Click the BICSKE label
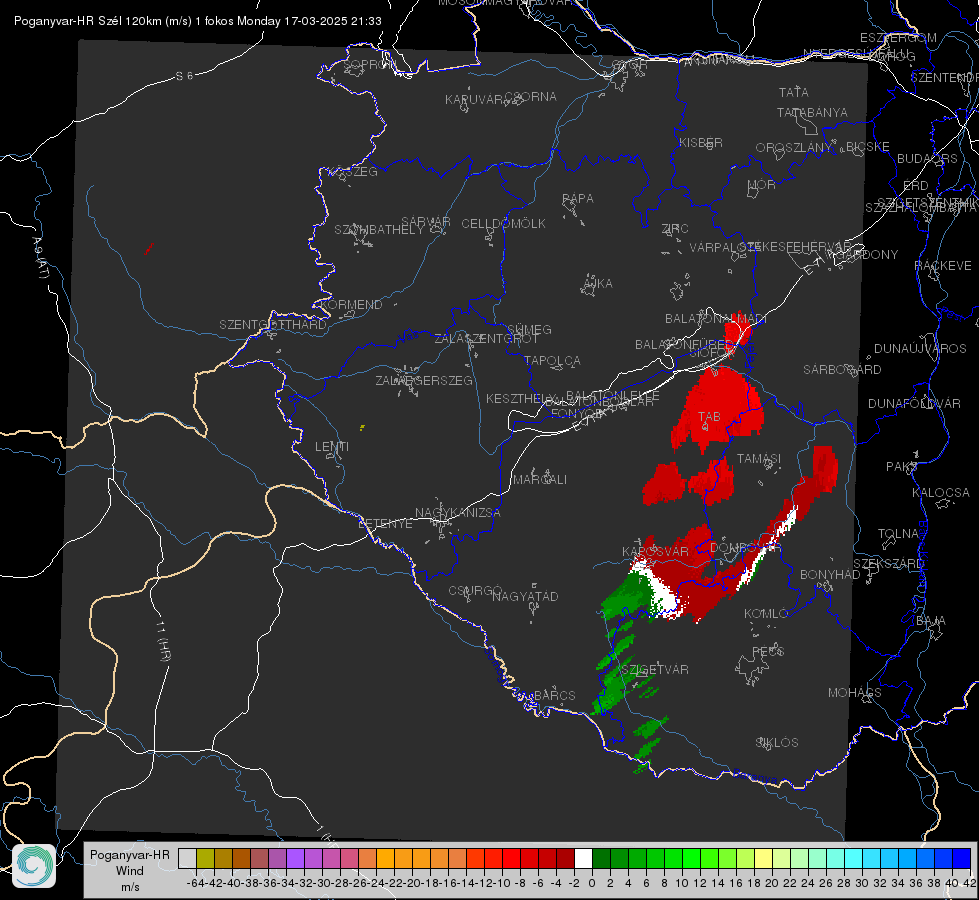 point(868,147)
